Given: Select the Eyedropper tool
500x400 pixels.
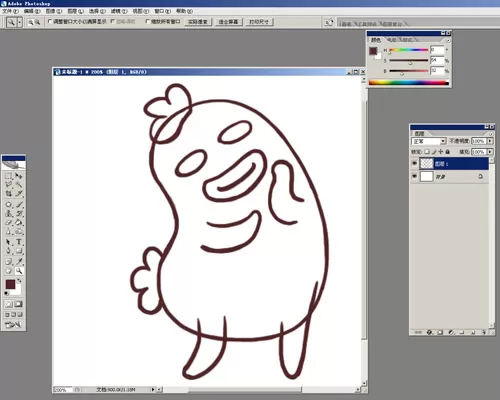Looking at the screenshot, I should point(19,262).
